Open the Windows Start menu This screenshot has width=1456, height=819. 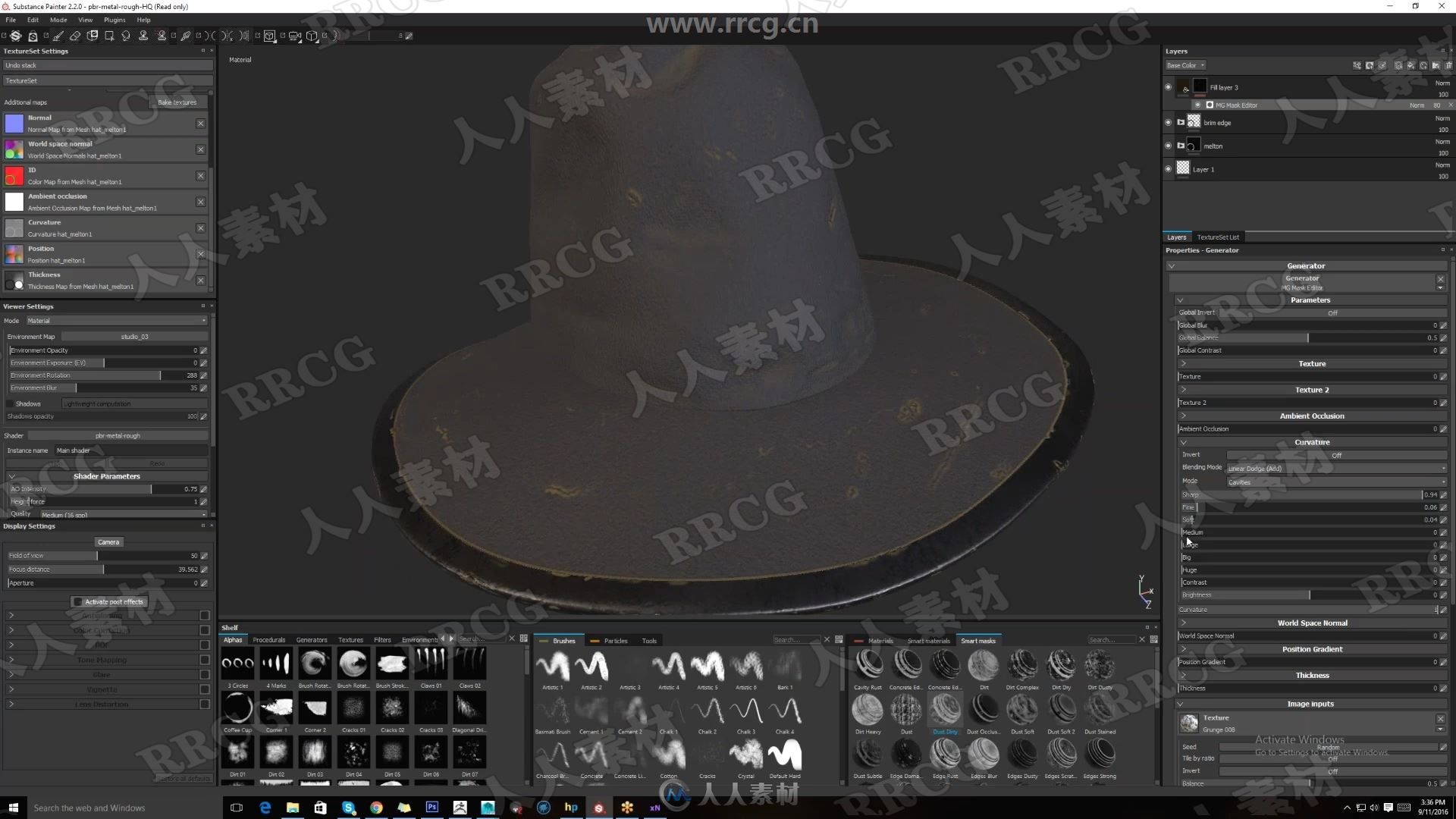coord(13,808)
